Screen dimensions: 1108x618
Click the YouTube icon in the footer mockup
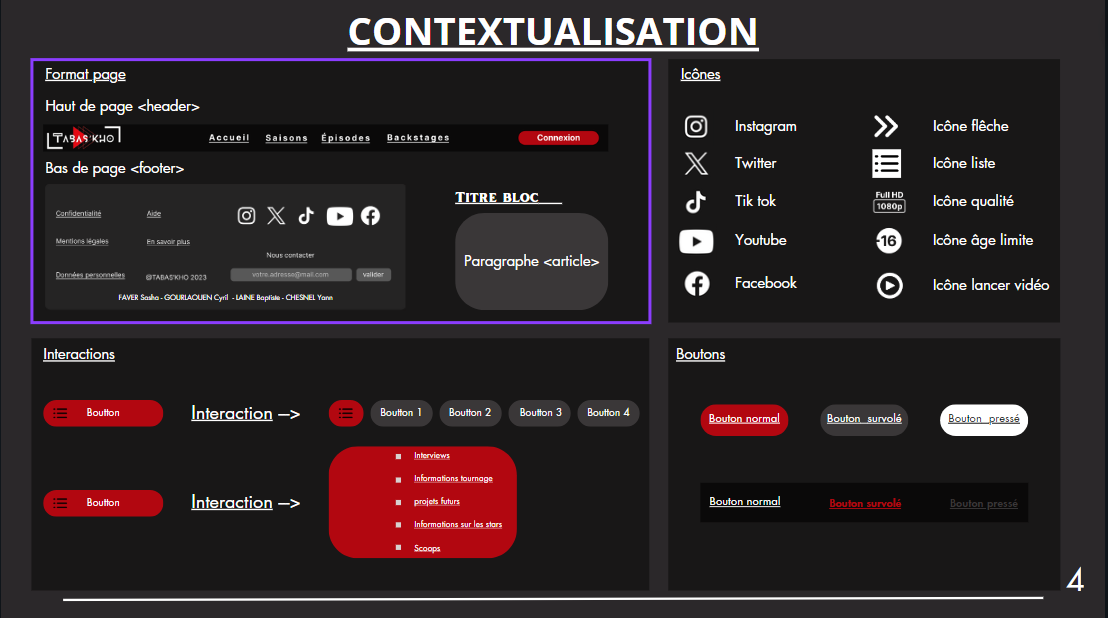340,215
